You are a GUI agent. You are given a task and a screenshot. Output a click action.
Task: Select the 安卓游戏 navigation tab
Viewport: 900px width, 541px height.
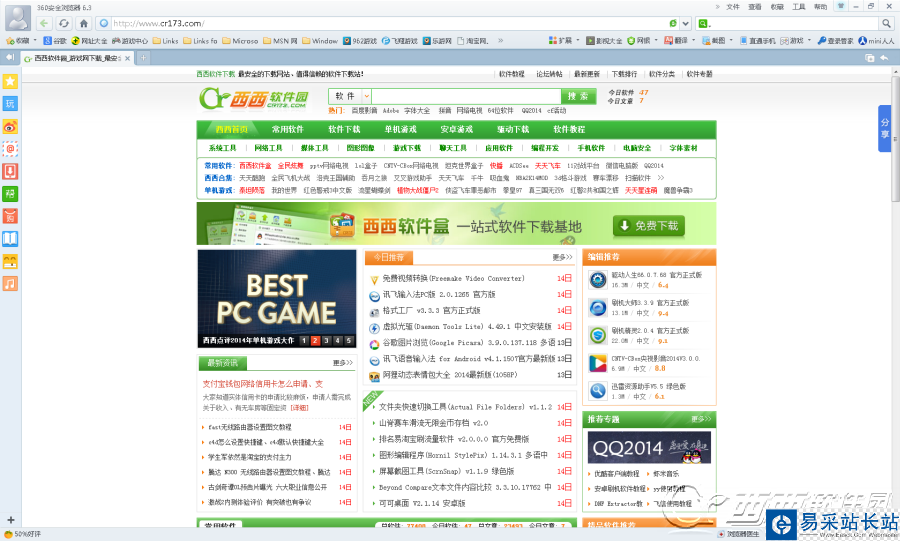point(456,129)
